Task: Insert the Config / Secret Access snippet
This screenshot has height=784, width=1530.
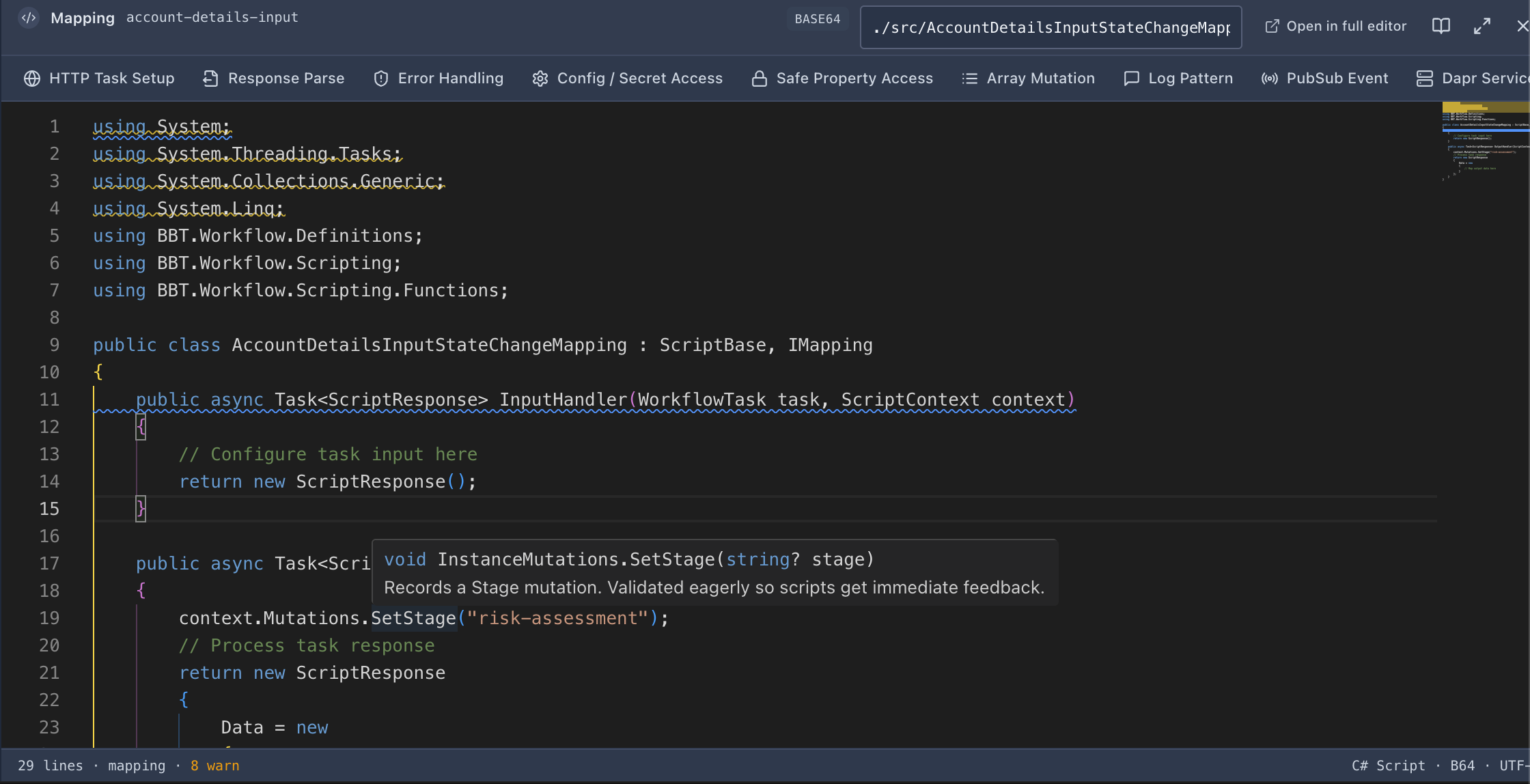Action: (x=628, y=79)
